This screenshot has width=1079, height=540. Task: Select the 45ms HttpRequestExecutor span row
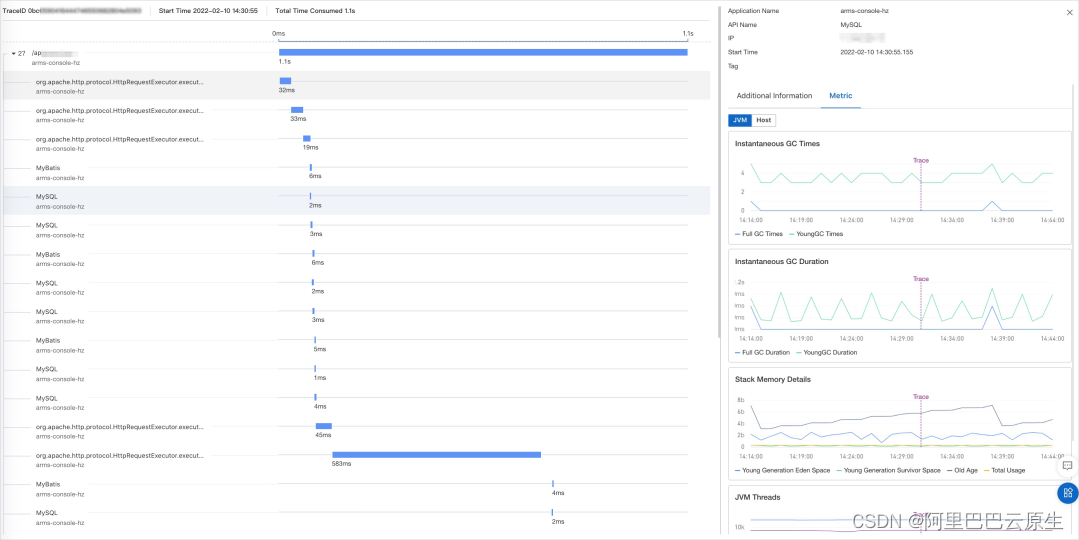[120, 431]
